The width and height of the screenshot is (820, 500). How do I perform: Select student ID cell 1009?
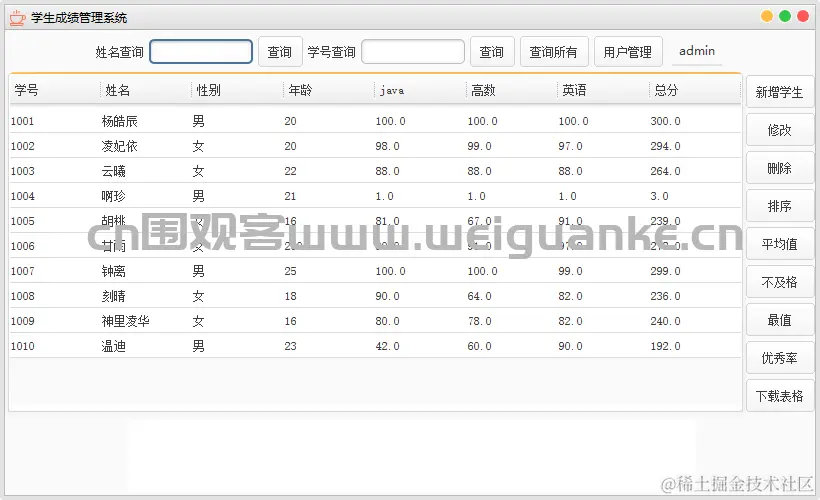(x=22, y=321)
